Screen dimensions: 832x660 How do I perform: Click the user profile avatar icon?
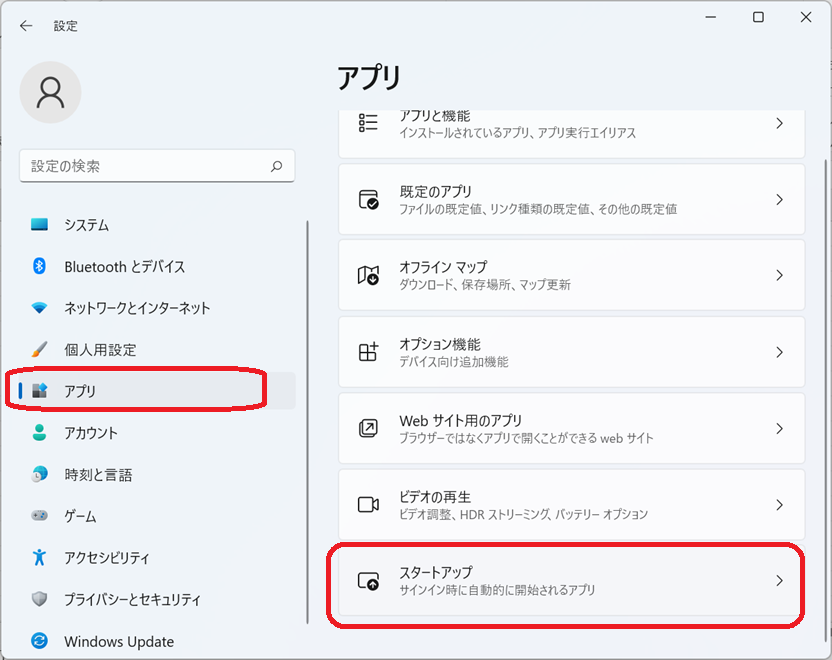50,92
